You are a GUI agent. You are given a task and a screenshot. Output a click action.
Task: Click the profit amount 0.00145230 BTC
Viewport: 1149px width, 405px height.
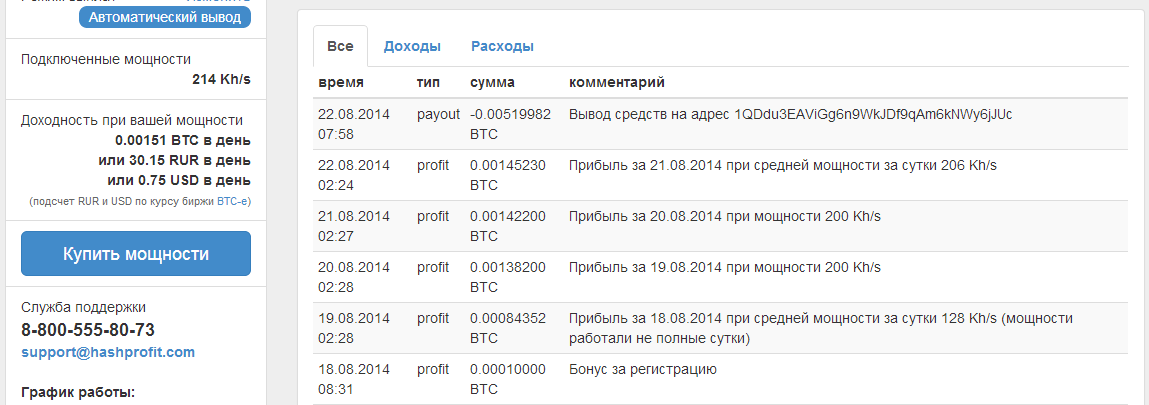tap(508, 174)
